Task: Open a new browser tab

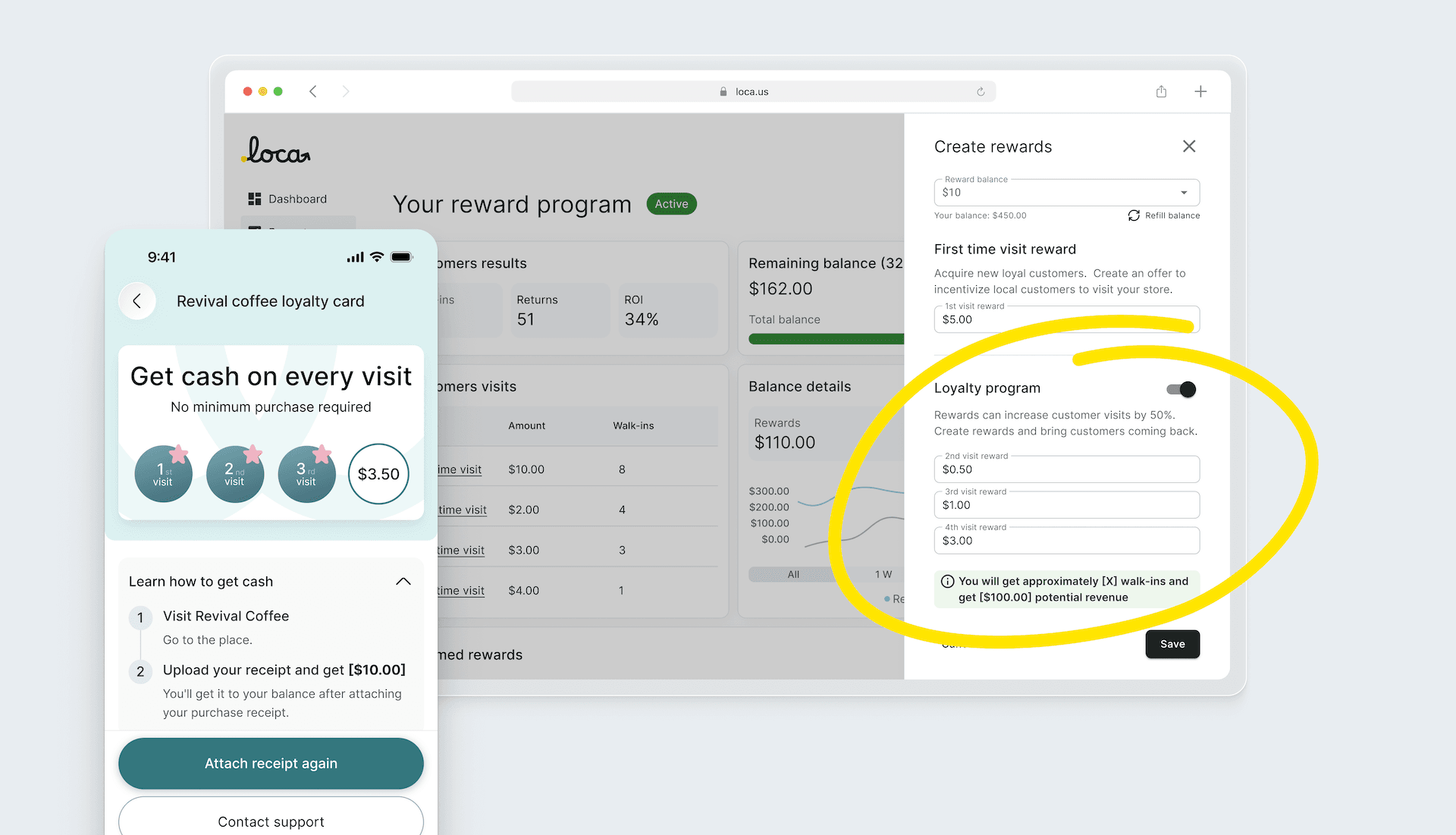Action: (1200, 92)
